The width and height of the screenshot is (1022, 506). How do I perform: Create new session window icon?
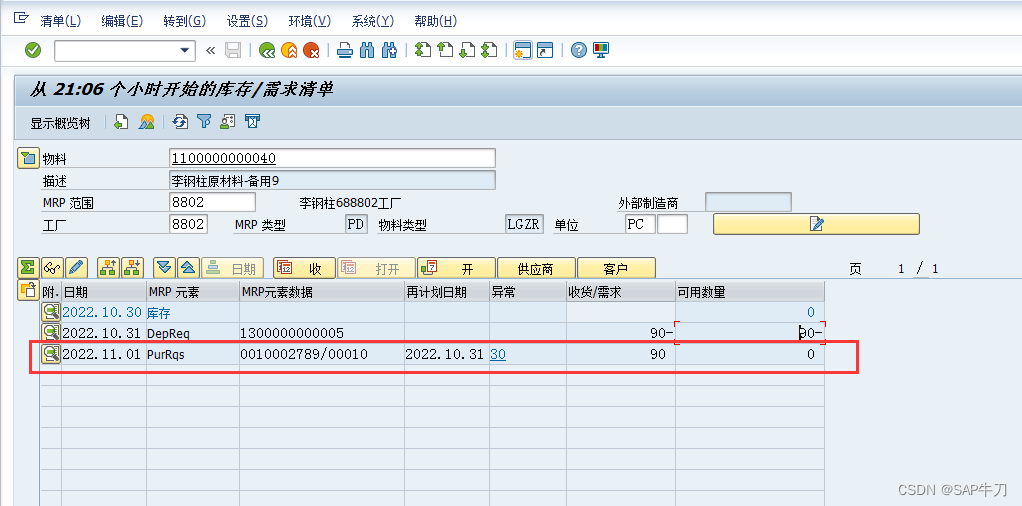(x=522, y=50)
